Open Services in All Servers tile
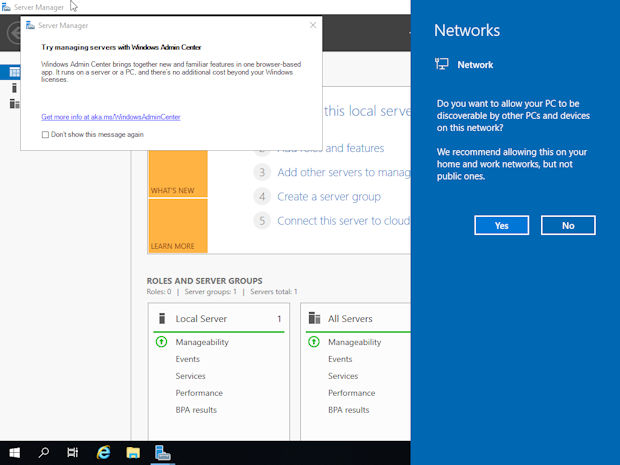 click(343, 376)
